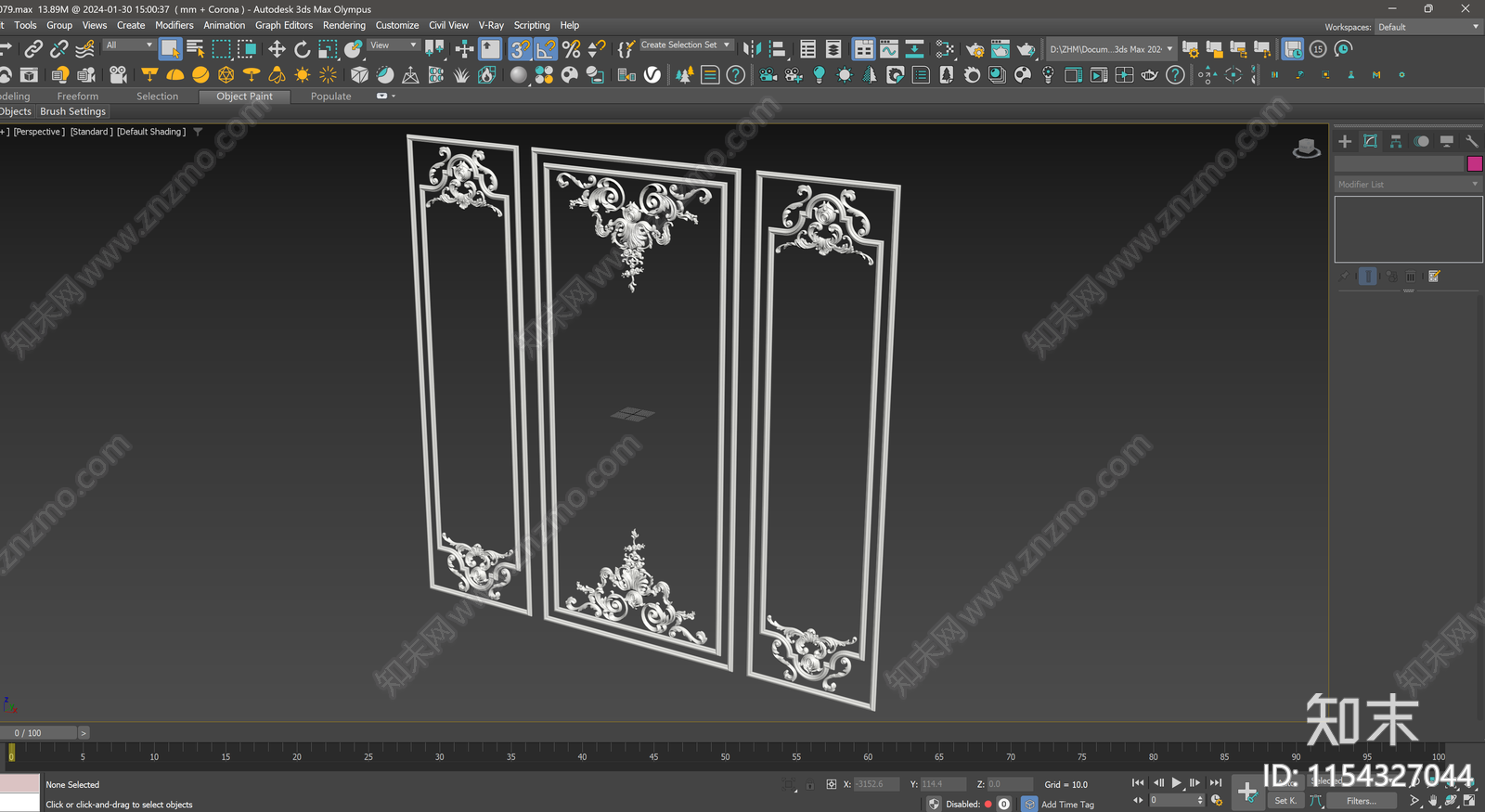Open the Rendering menu
The image size is (1485, 812).
click(x=343, y=25)
